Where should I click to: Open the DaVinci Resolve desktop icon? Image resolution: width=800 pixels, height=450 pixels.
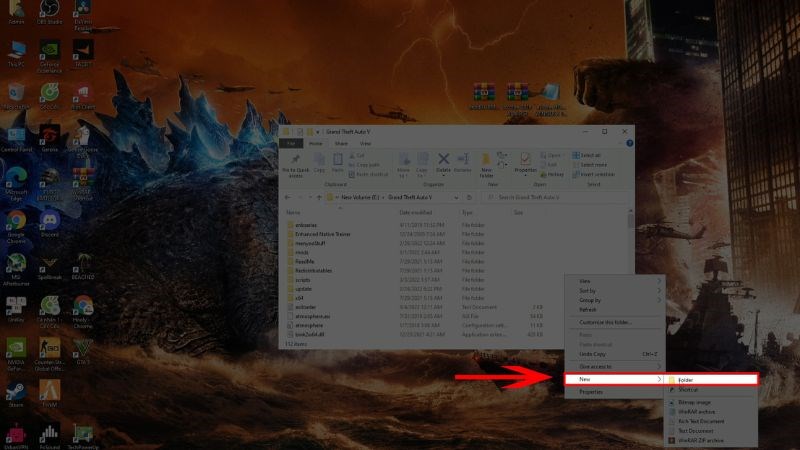click(83, 15)
